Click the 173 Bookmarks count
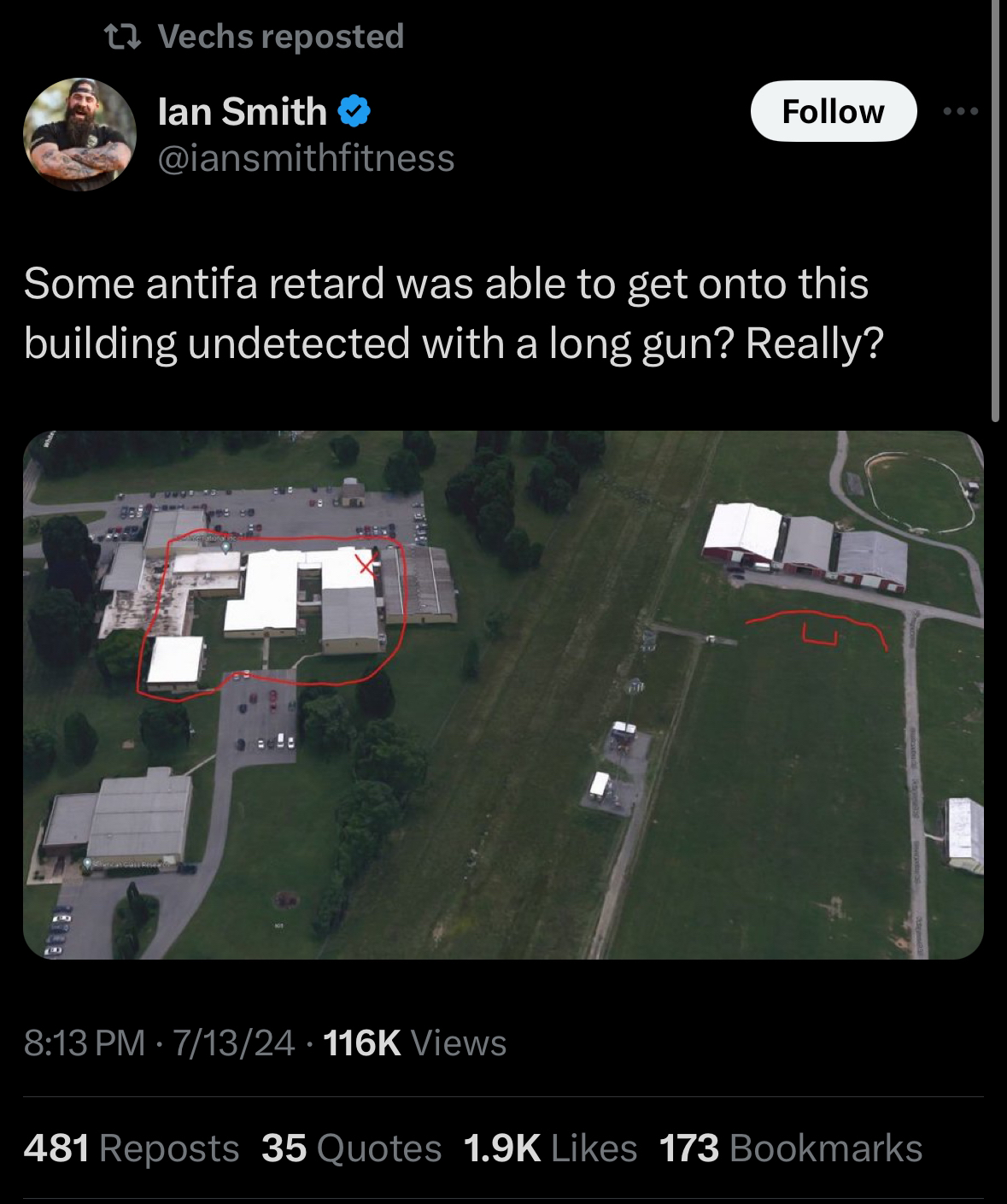This screenshot has height=1204, width=1007. coord(791,1148)
